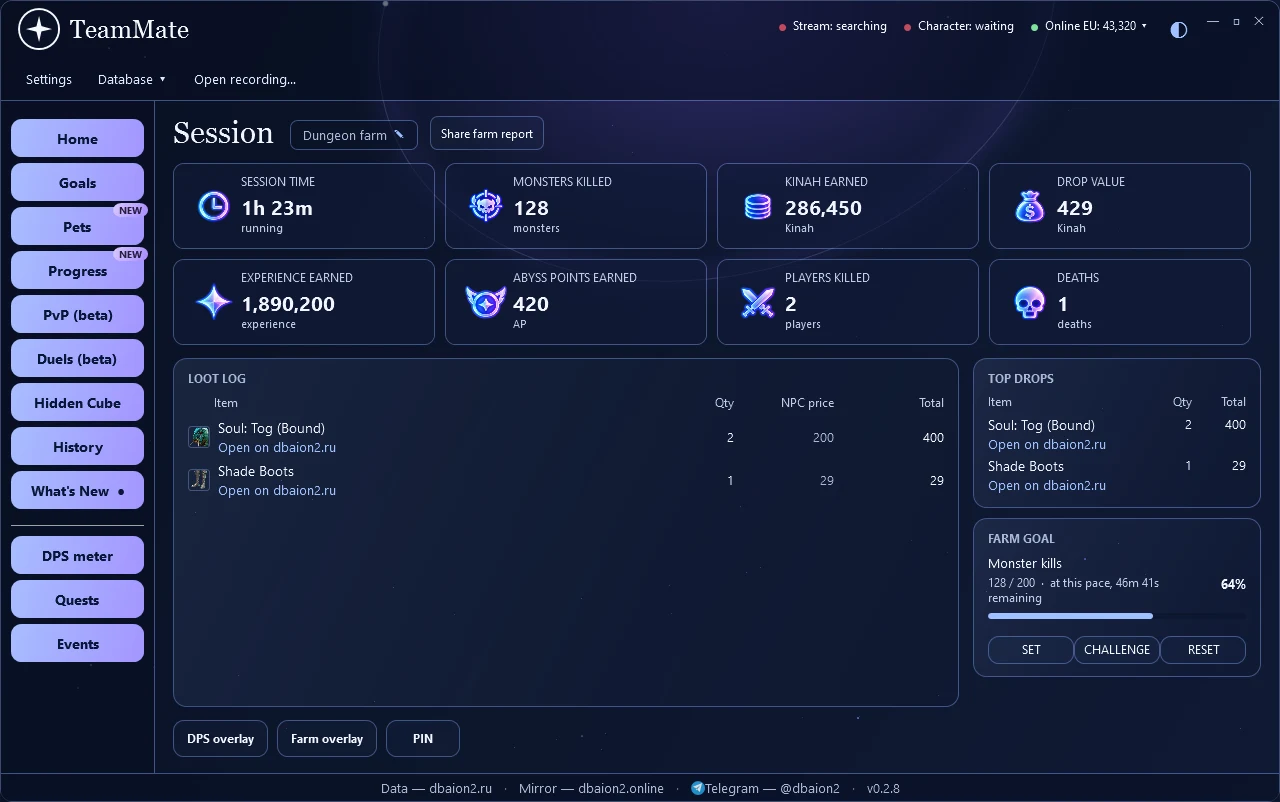
Task: Open What's New in sidebar
Action: click(x=77, y=491)
